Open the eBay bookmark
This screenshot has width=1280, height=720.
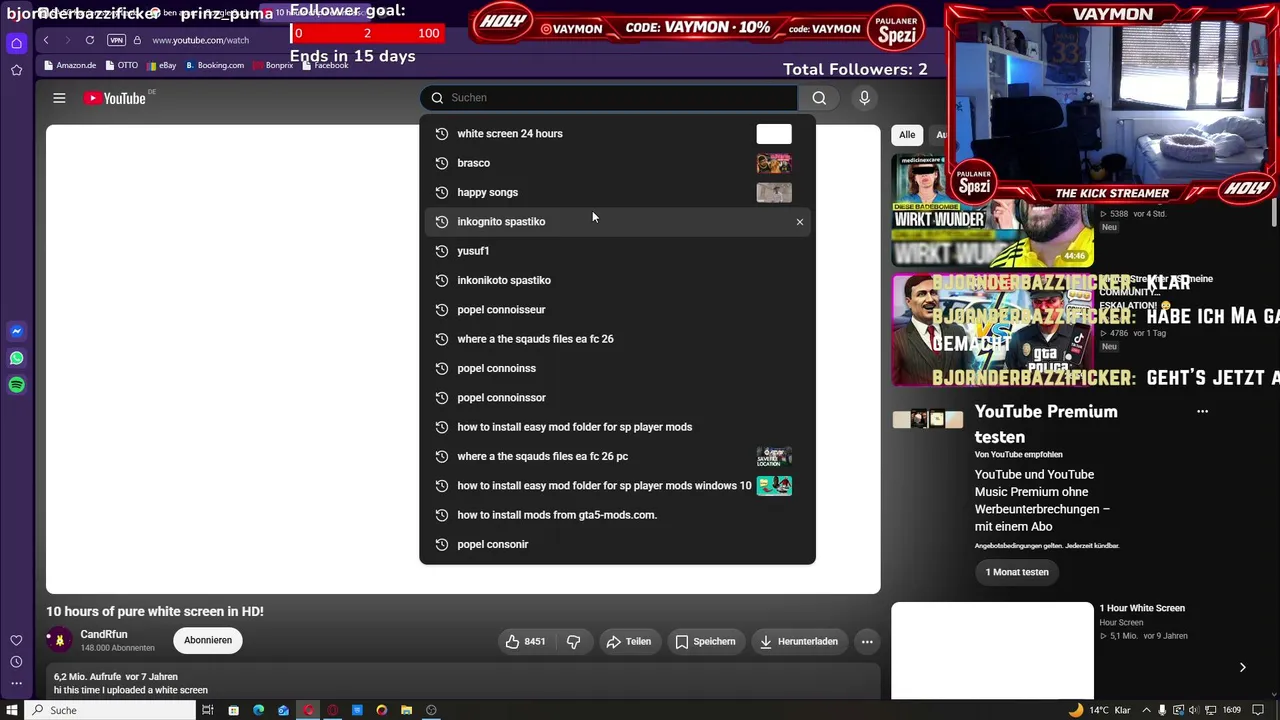(x=161, y=66)
